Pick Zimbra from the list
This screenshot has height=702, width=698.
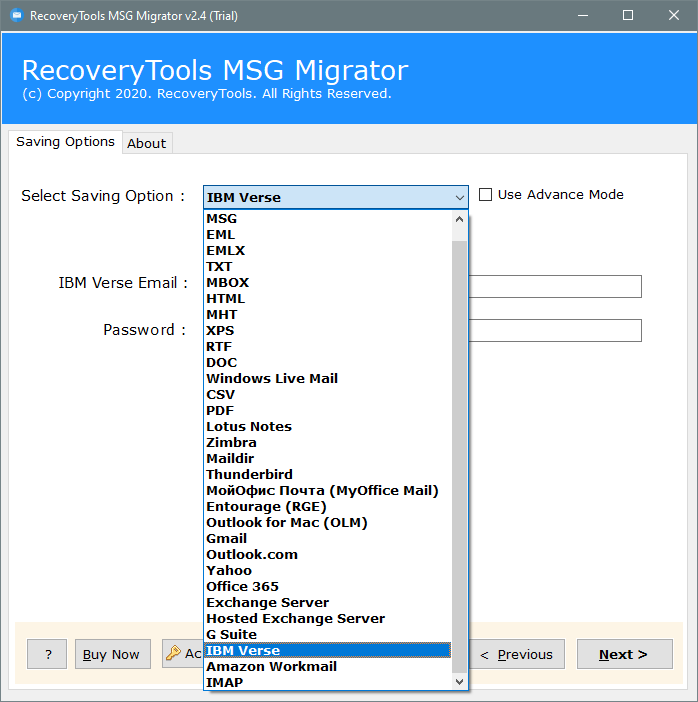(x=328, y=442)
